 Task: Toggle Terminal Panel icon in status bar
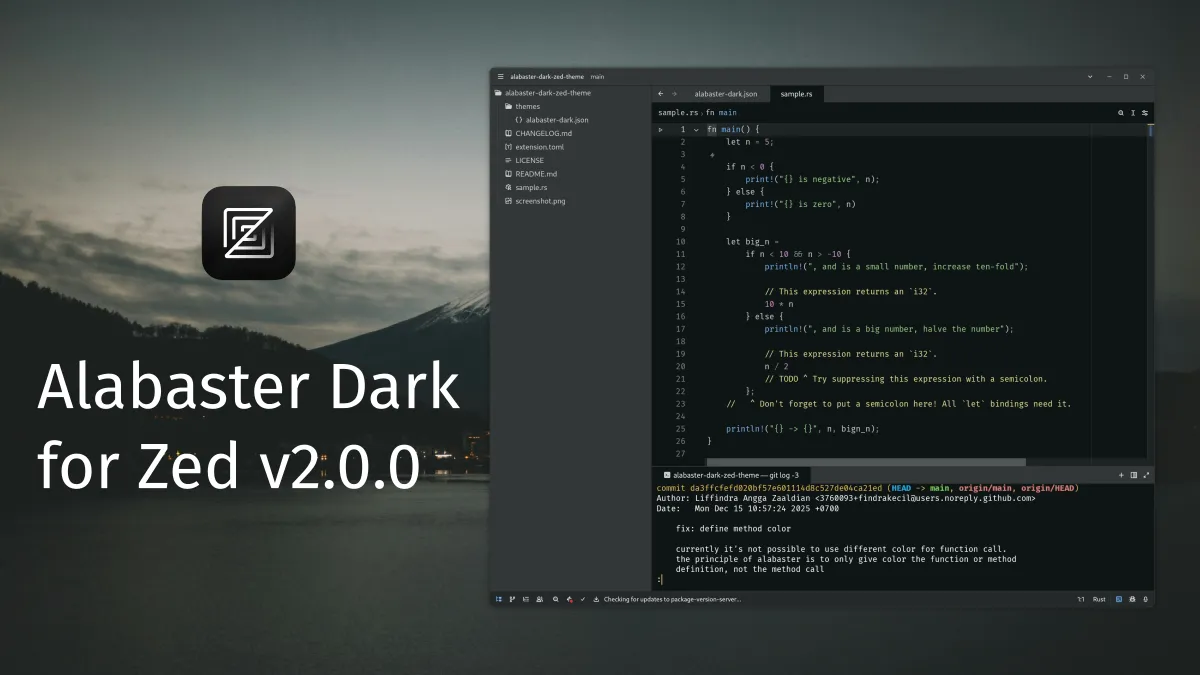click(1119, 599)
